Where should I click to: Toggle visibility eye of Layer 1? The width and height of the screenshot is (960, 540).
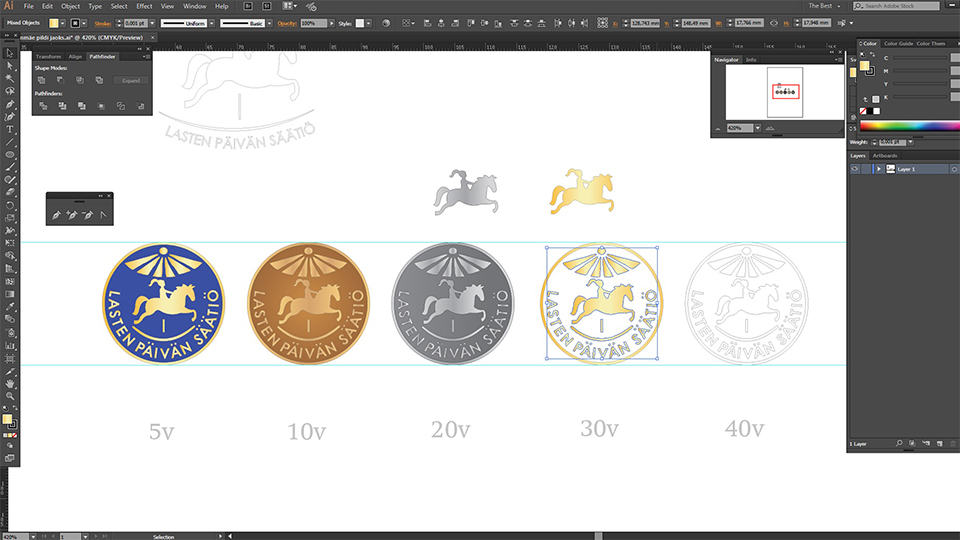click(855, 169)
